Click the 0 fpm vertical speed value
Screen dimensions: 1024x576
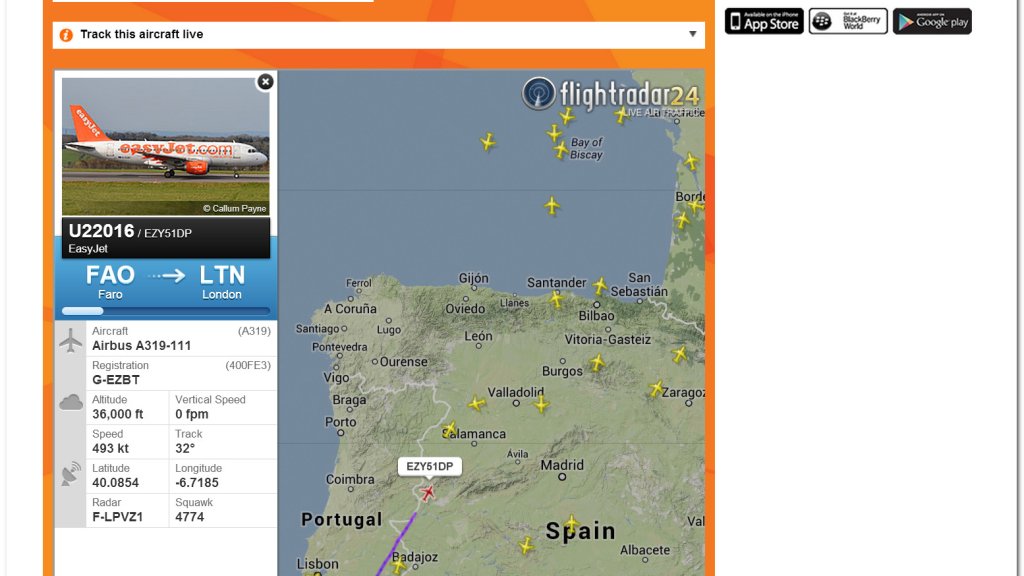click(192, 414)
